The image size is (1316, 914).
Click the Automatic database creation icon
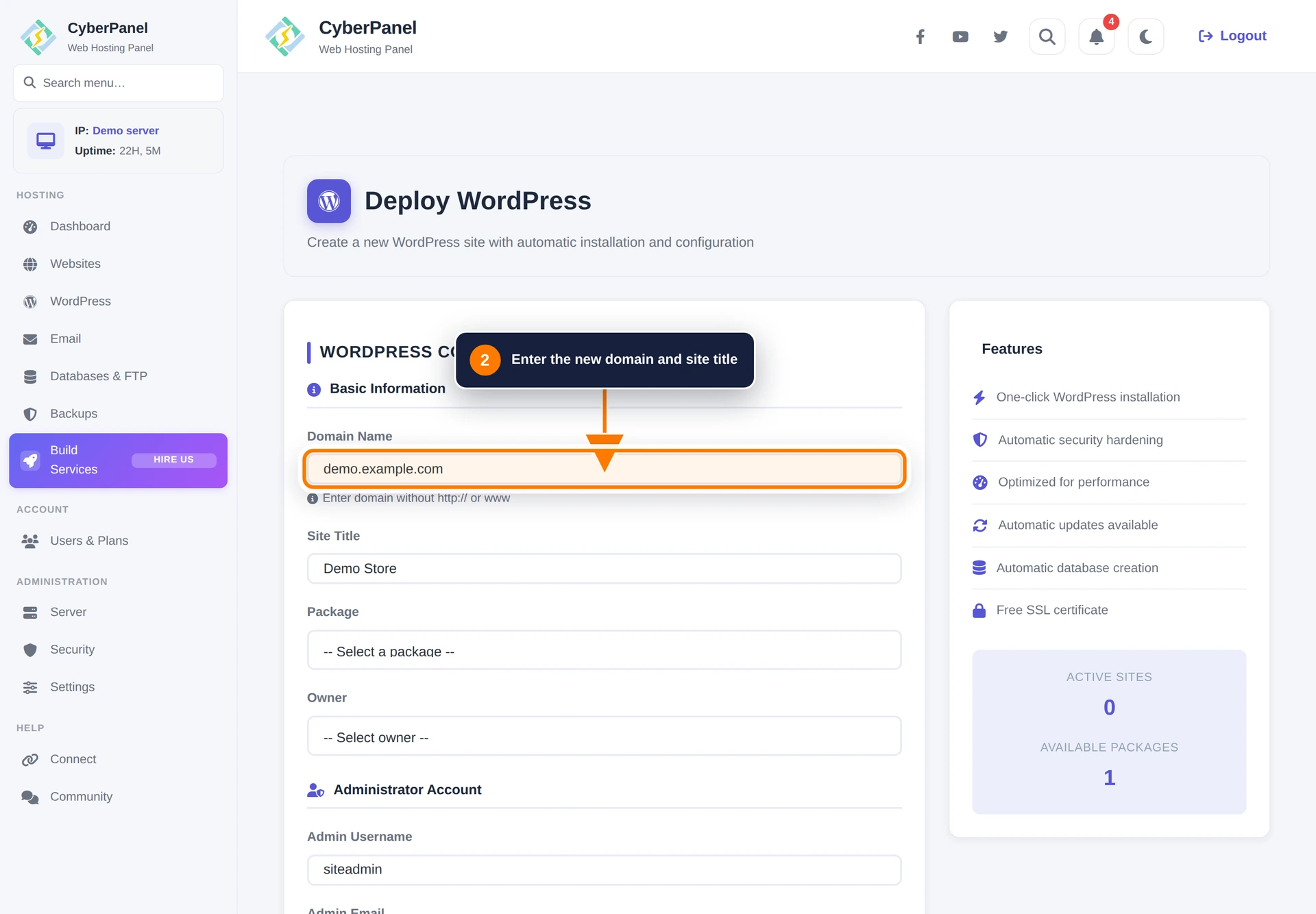979,568
